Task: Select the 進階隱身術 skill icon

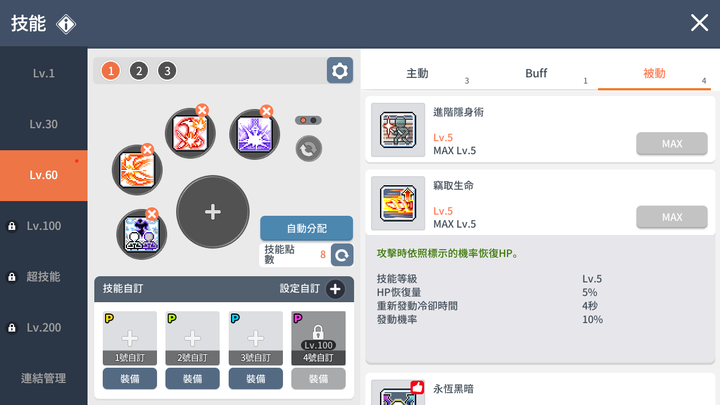Action: pos(398,130)
